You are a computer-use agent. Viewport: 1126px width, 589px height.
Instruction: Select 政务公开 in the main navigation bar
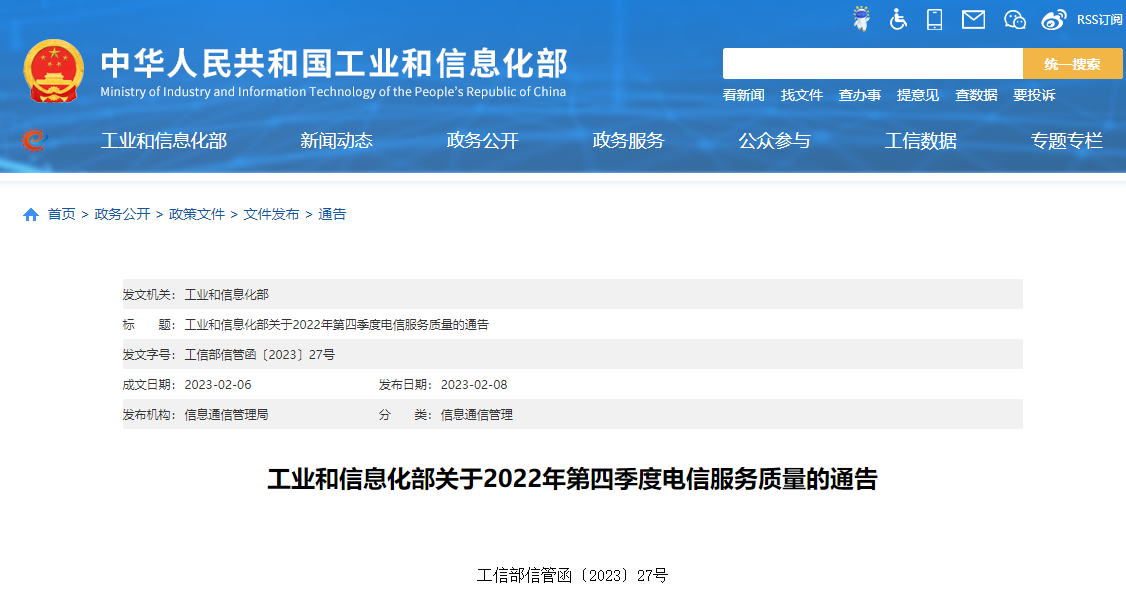click(483, 141)
